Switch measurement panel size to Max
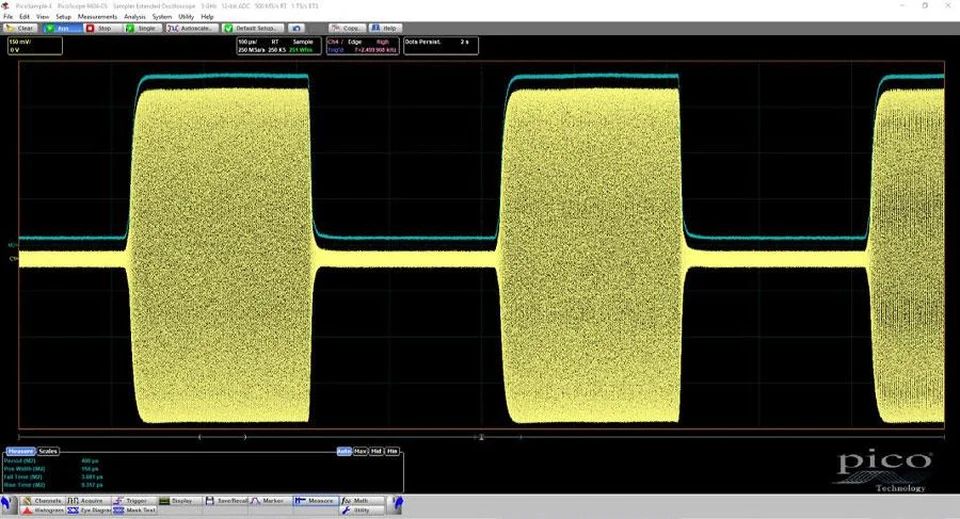The height and width of the screenshot is (519, 960). tap(361, 452)
